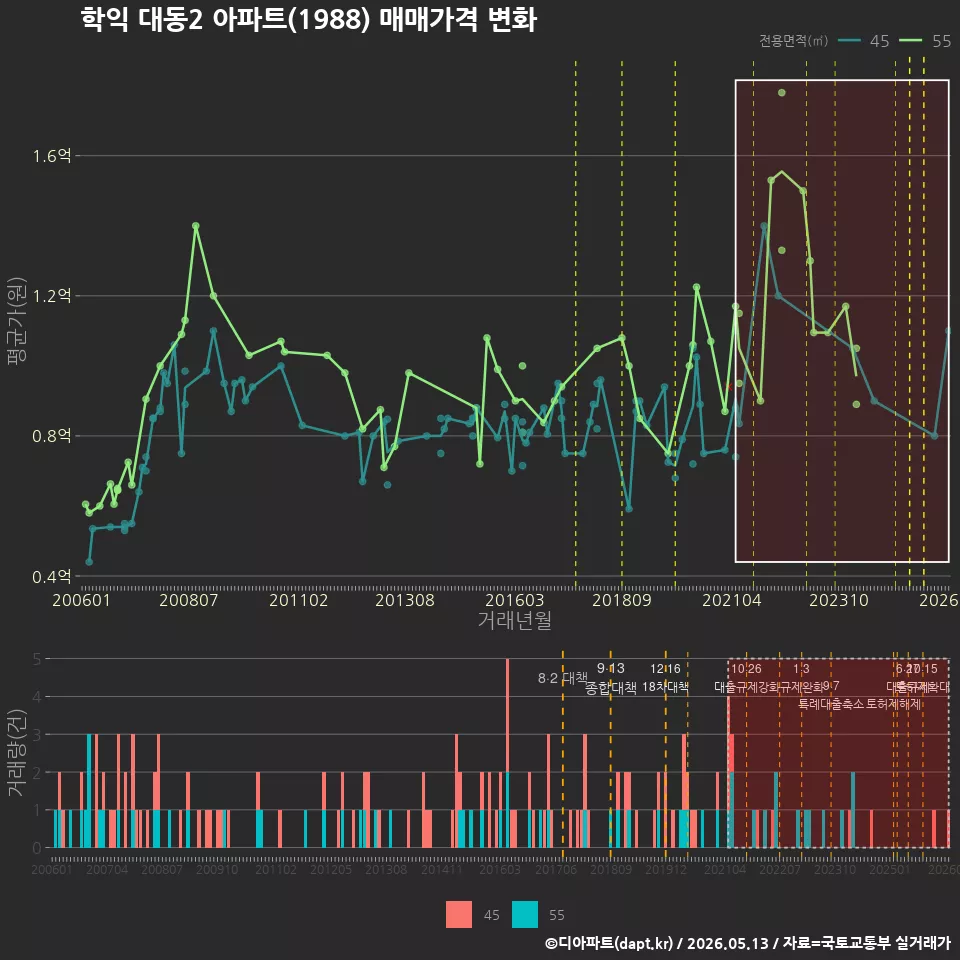Image resolution: width=960 pixels, height=960 pixels.
Task: Click 201603 on the price chart's date axis
Action: (x=514, y=600)
